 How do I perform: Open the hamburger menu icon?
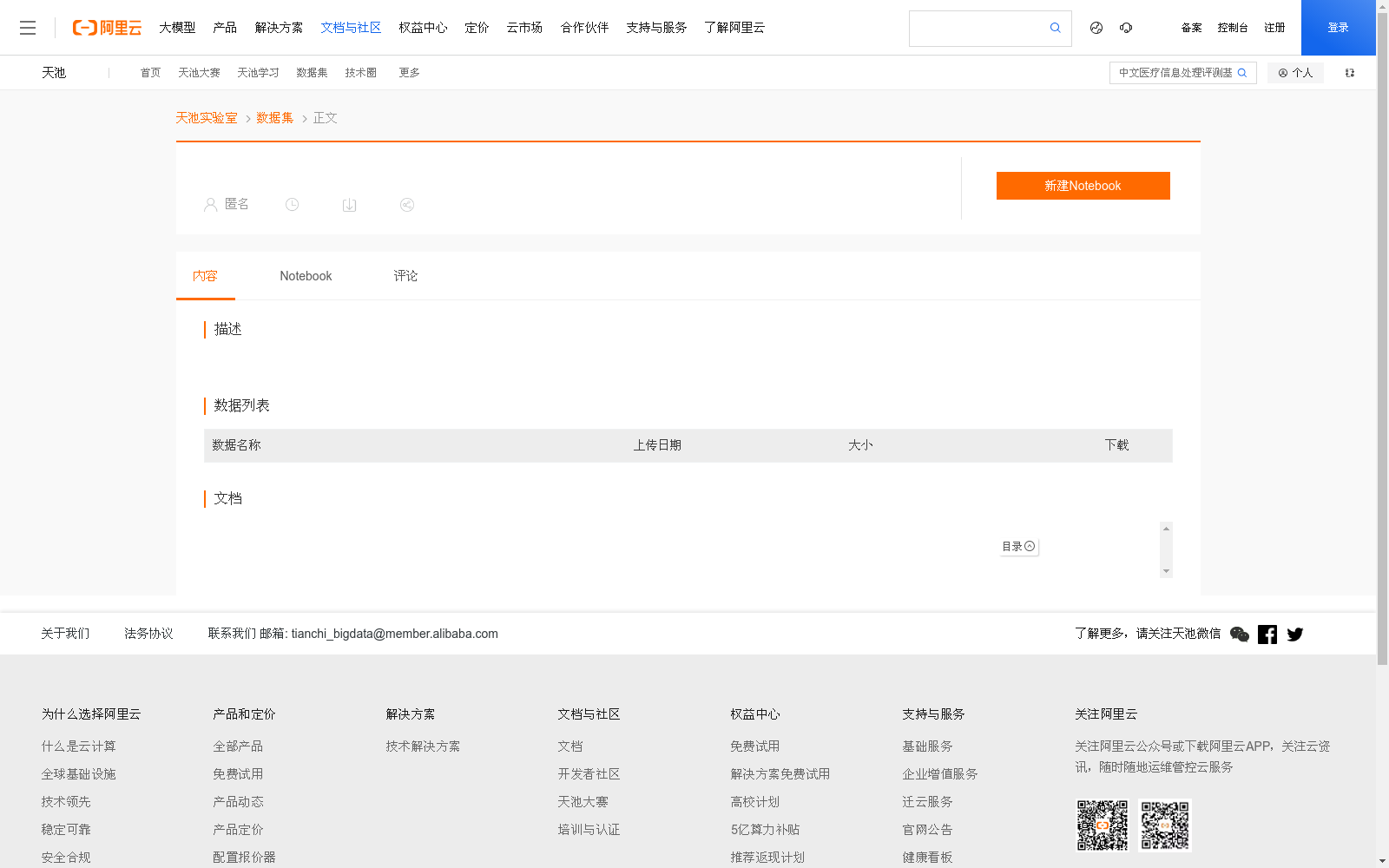[x=28, y=28]
